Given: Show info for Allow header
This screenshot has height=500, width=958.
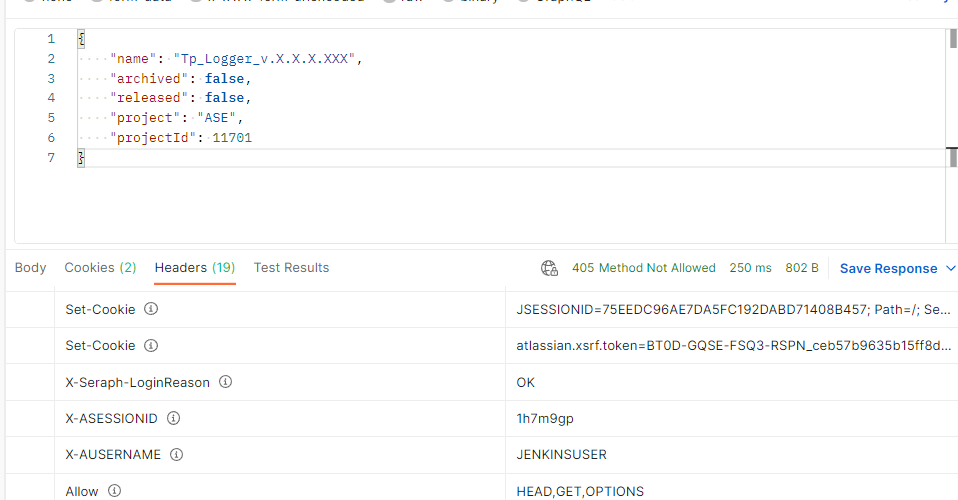Looking at the screenshot, I should click(x=114, y=491).
